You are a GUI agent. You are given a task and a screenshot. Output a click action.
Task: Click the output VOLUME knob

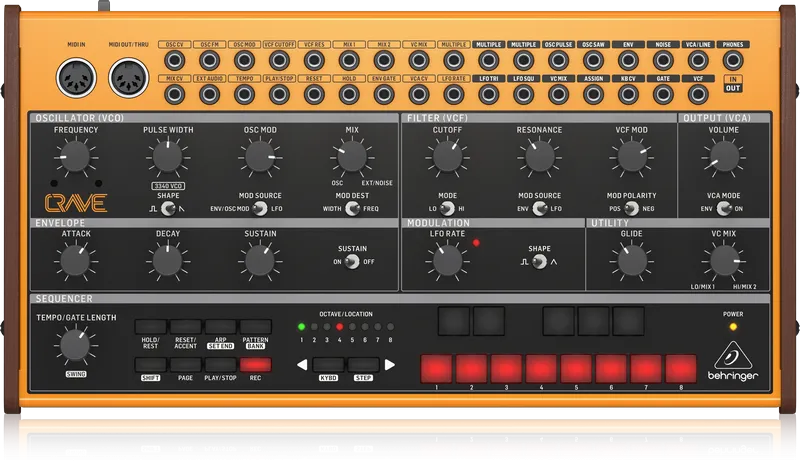[724, 157]
